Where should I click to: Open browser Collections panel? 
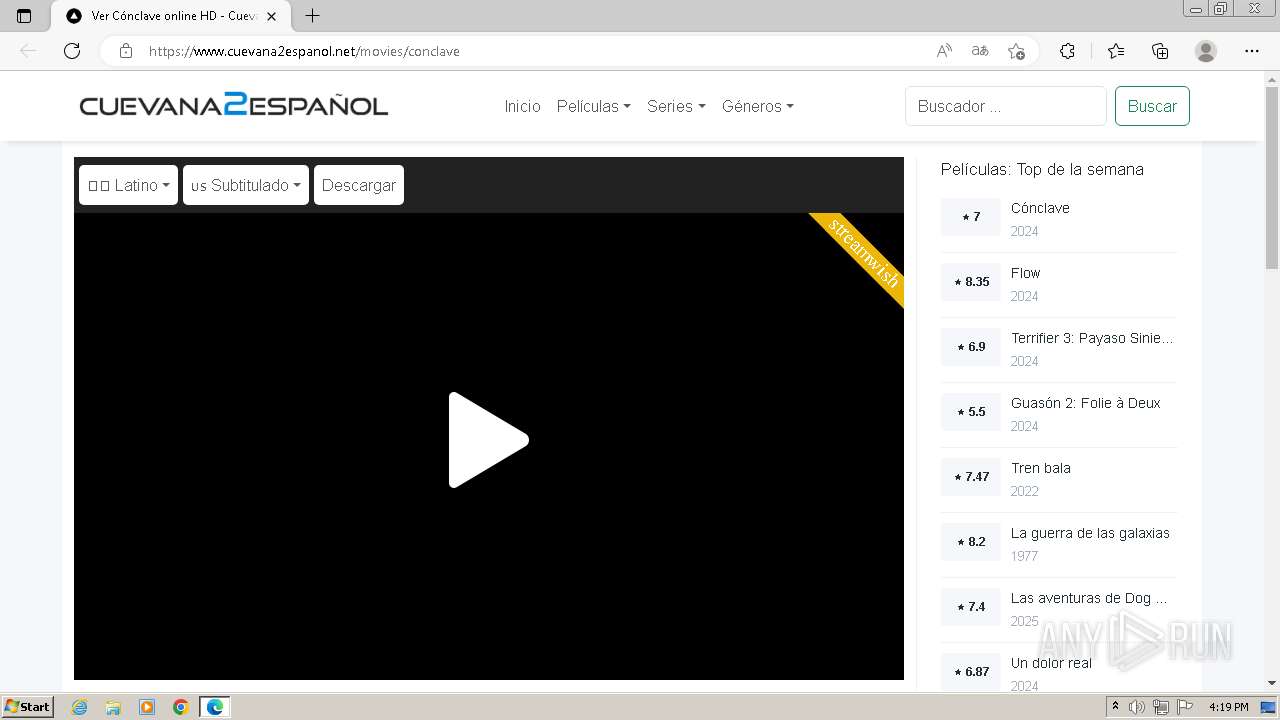click(1160, 51)
